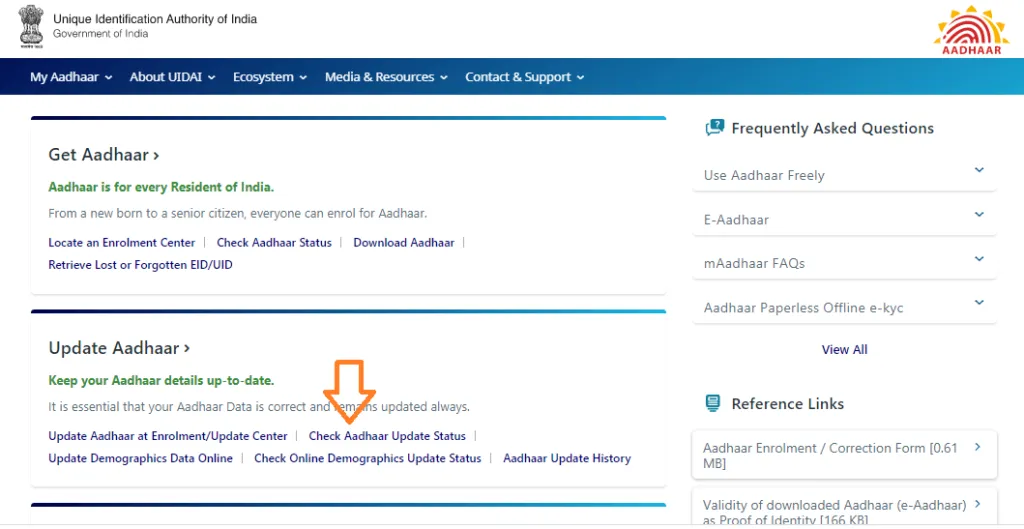
Task: Click Check Aadhaar Update Status link
Action: pyautogui.click(x=387, y=436)
